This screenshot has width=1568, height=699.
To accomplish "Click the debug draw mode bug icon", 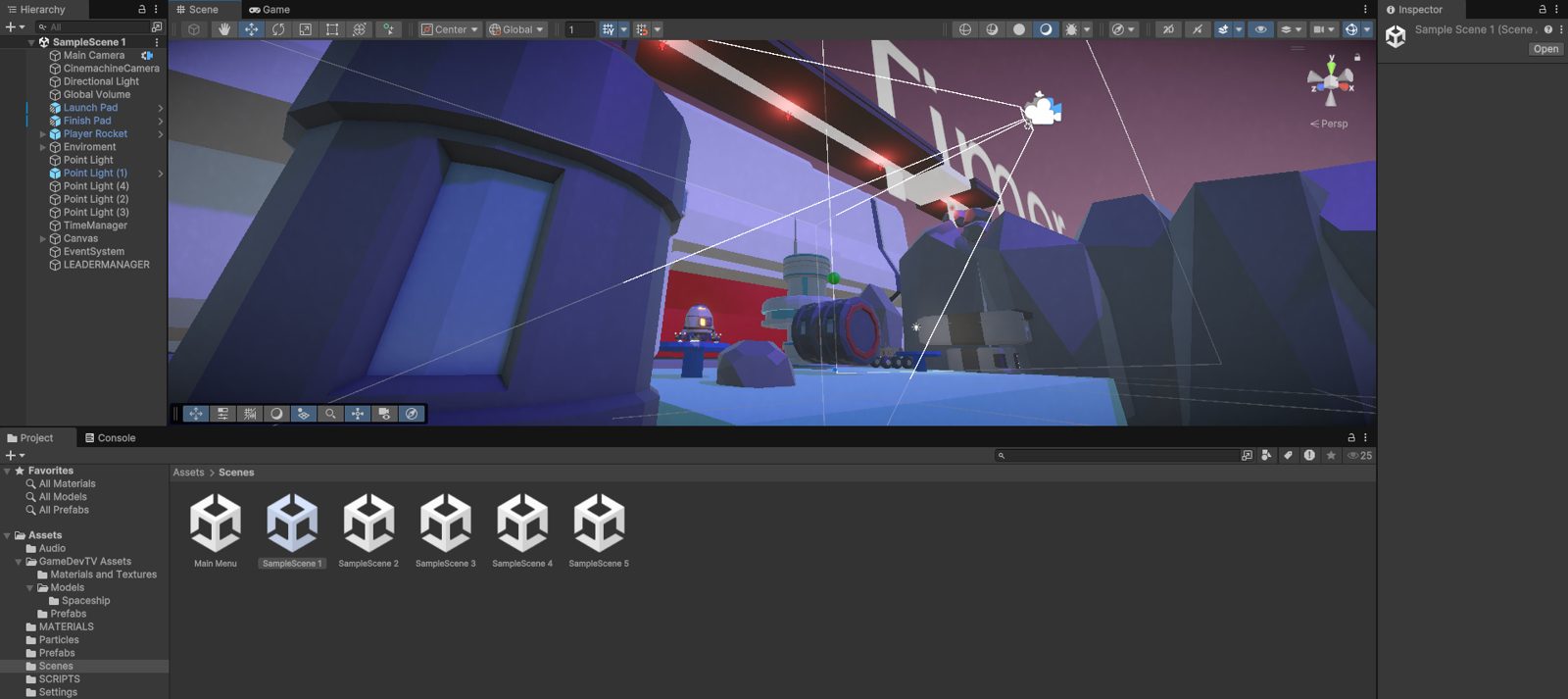I will point(1071,29).
